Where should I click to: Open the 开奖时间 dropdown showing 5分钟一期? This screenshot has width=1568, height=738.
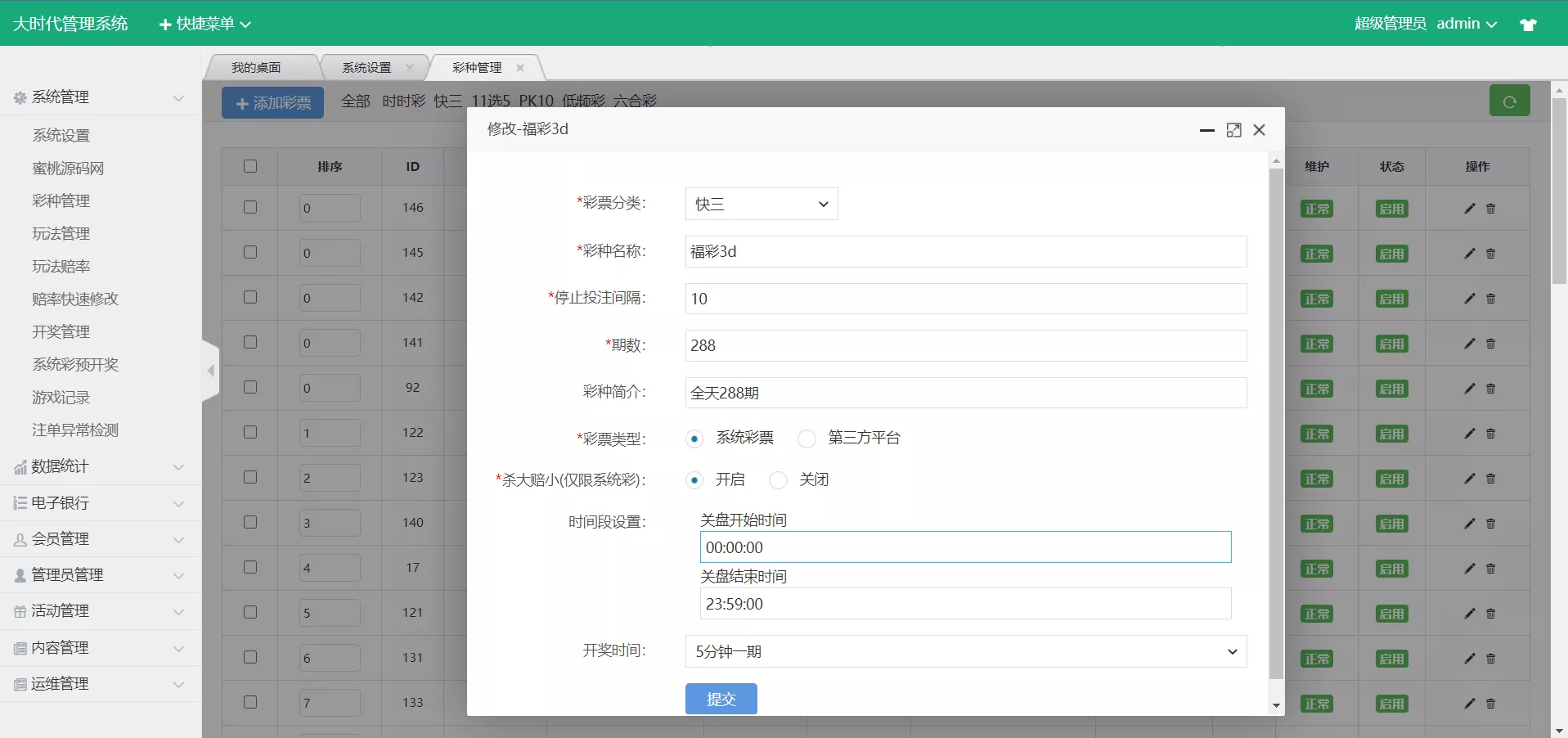coord(964,651)
